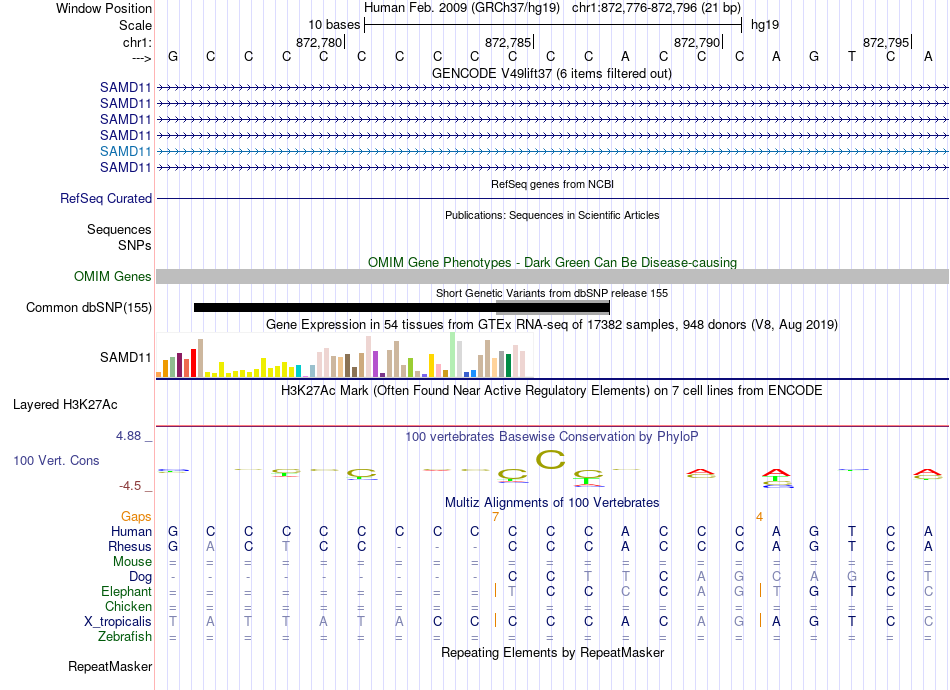950x690 pixels.
Task: Click the bright red bar in GTEx chart
Action: (x=193, y=363)
